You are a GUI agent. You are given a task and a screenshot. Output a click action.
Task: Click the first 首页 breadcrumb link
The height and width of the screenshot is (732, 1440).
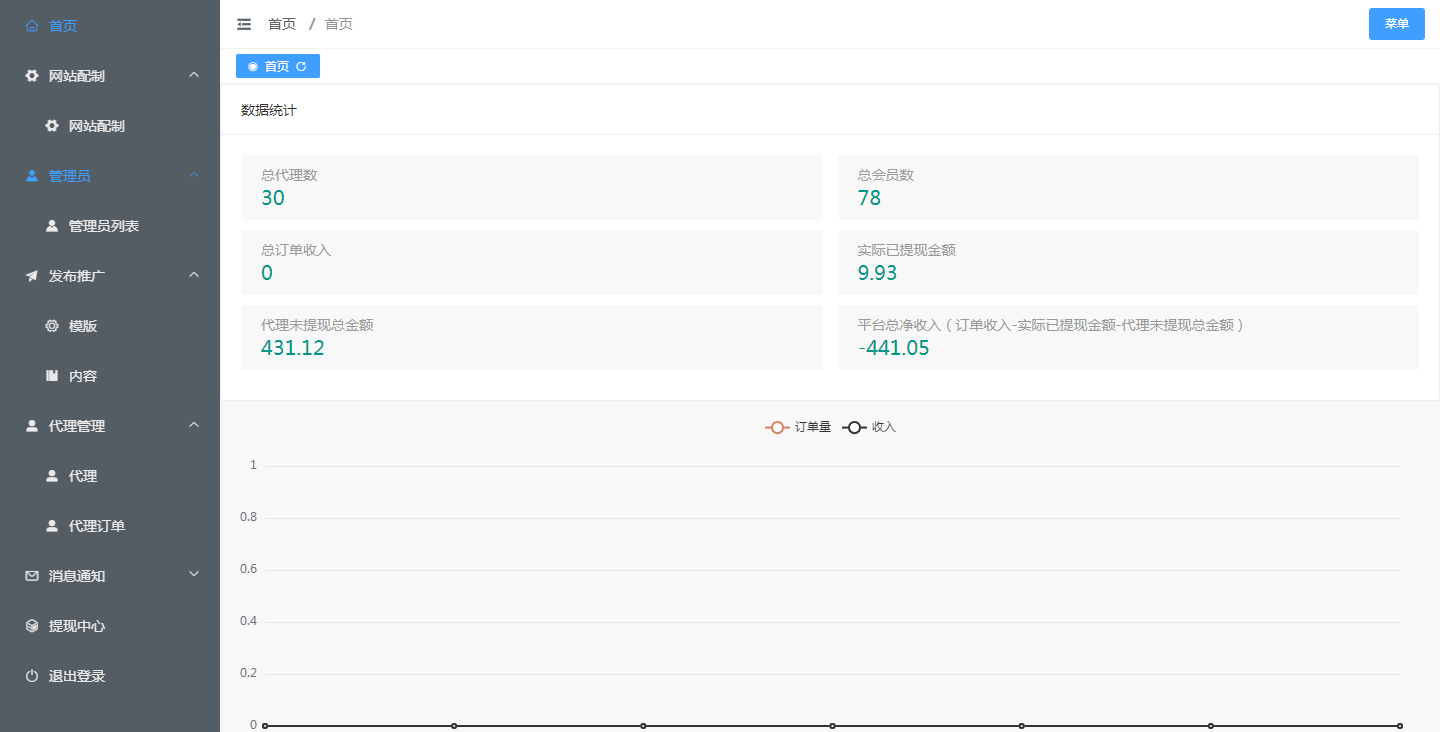tap(282, 24)
